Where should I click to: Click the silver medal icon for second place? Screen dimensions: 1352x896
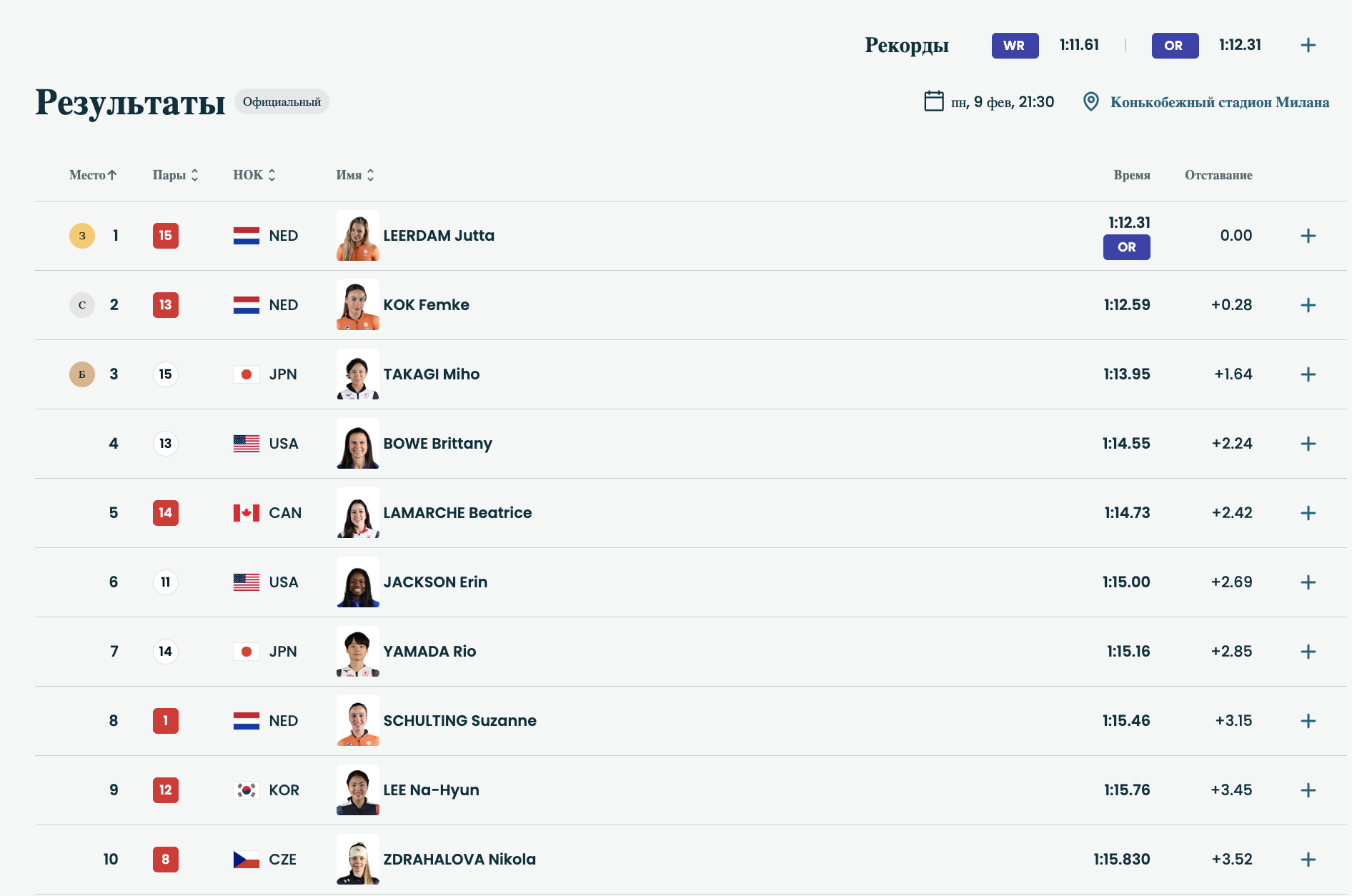(82, 305)
